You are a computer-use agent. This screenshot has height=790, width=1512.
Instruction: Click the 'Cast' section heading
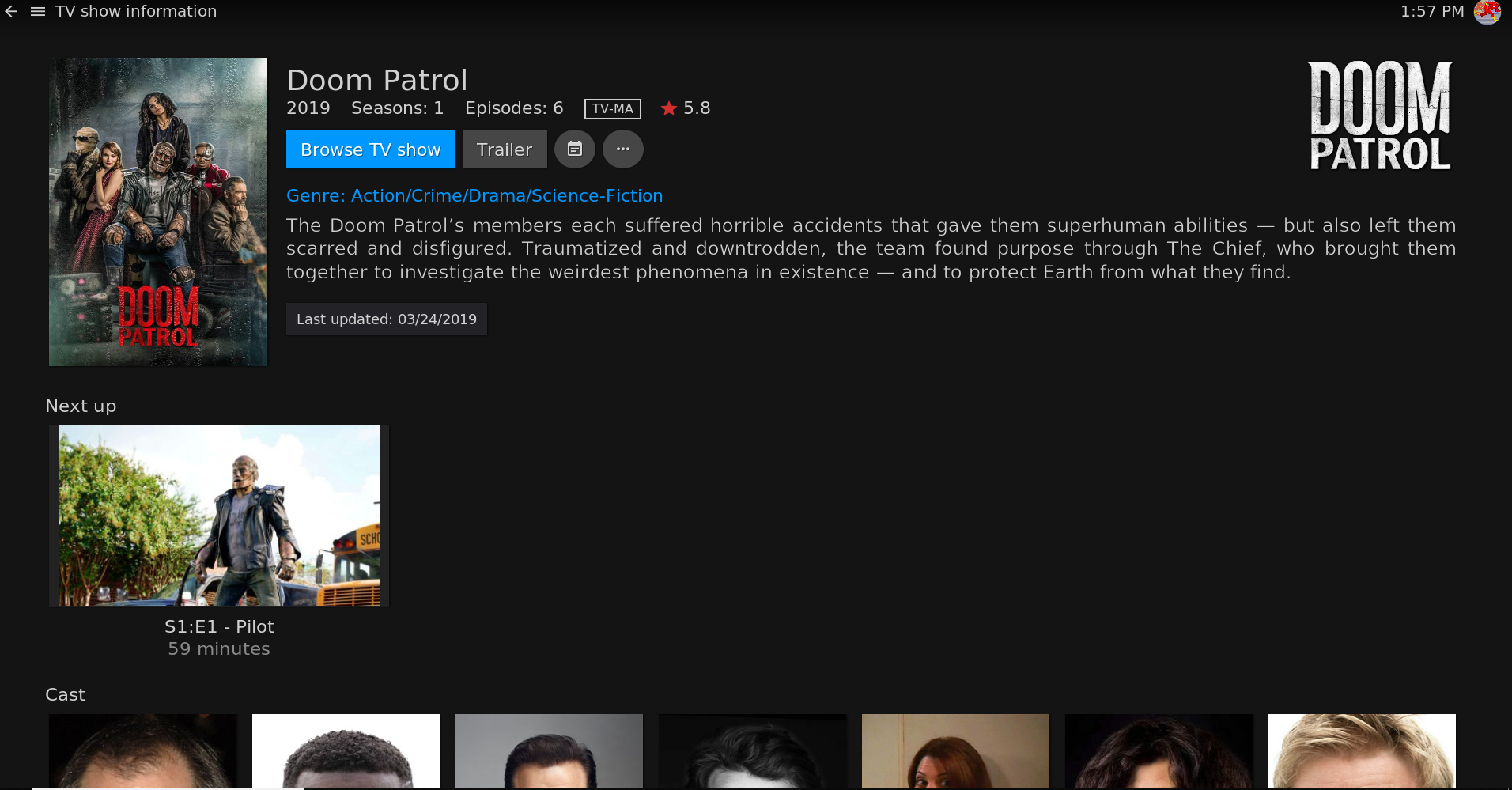[65, 694]
